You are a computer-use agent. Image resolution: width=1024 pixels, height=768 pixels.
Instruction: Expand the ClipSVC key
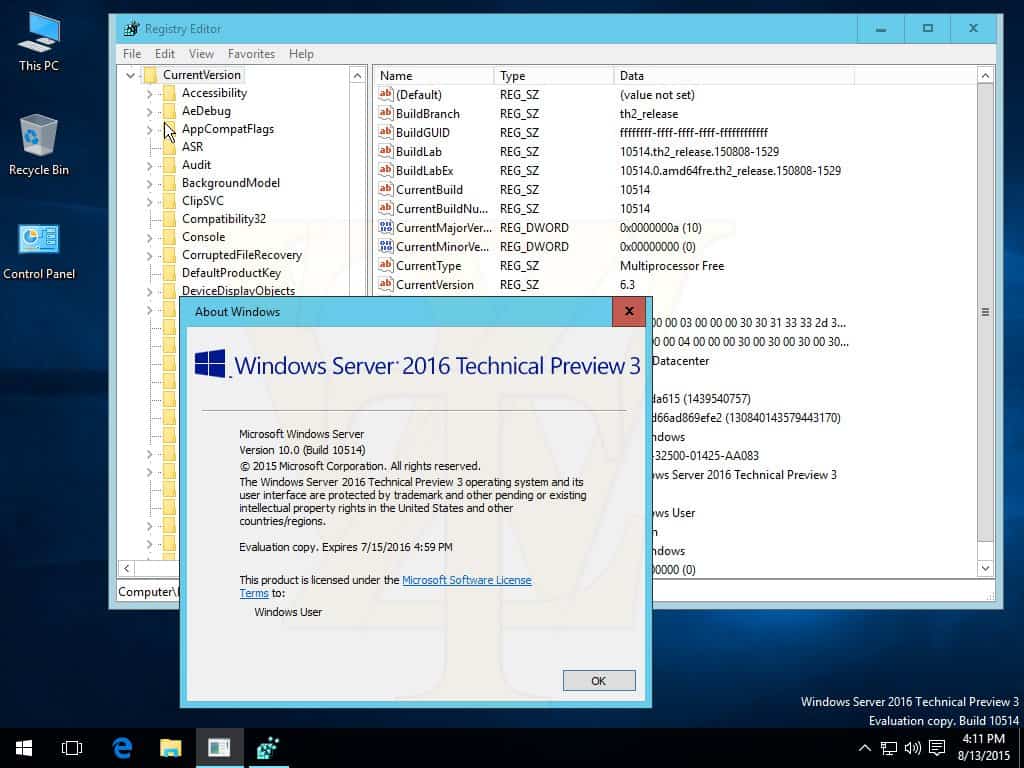pyautogui.click(x=150, y=202)
